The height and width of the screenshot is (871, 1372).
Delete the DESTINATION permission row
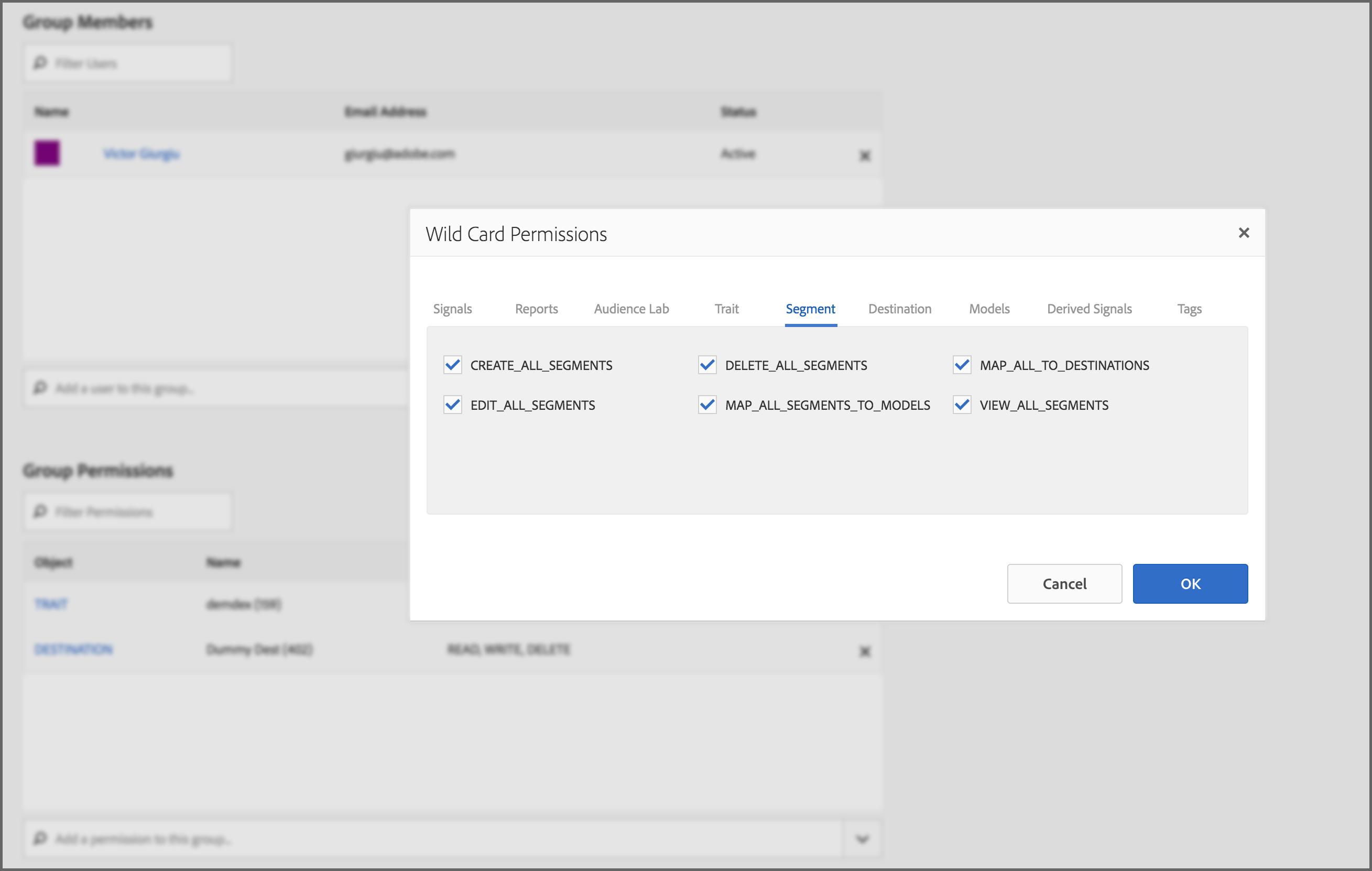864,651
